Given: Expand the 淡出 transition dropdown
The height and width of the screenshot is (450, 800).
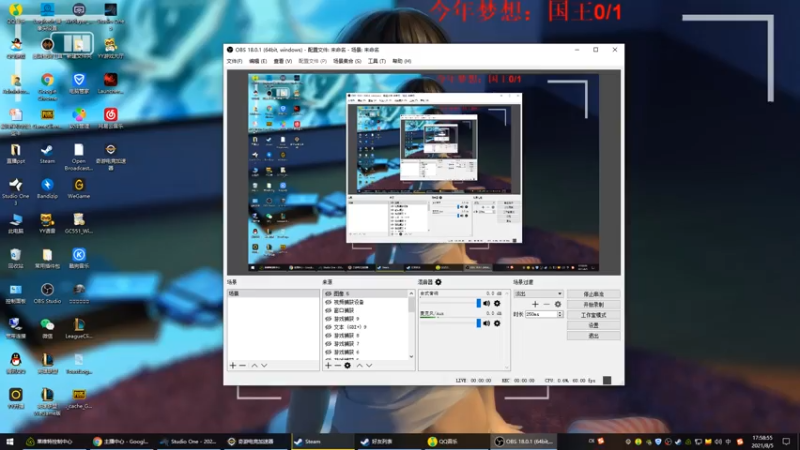Looking at the screenshot, I should pyautogui.click(x=538, y=294).
